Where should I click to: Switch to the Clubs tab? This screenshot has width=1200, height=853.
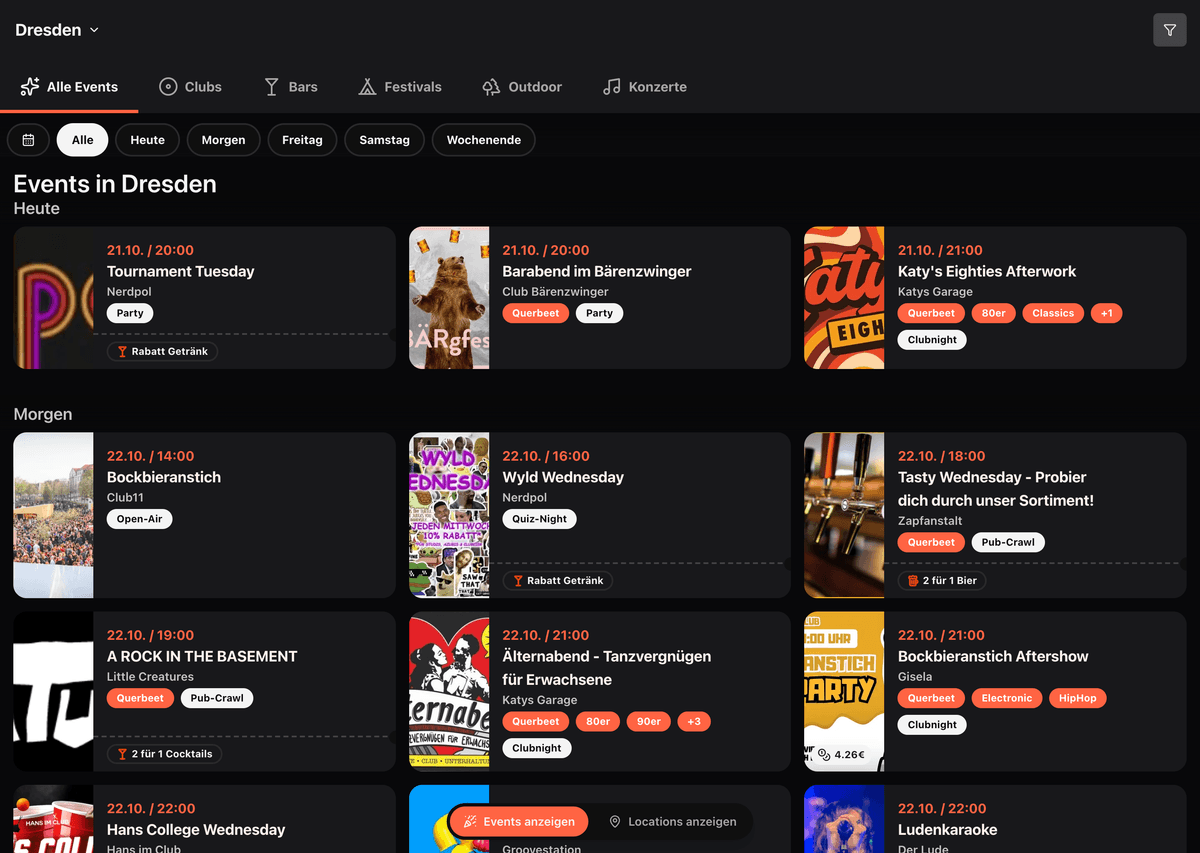pos(190,87)
